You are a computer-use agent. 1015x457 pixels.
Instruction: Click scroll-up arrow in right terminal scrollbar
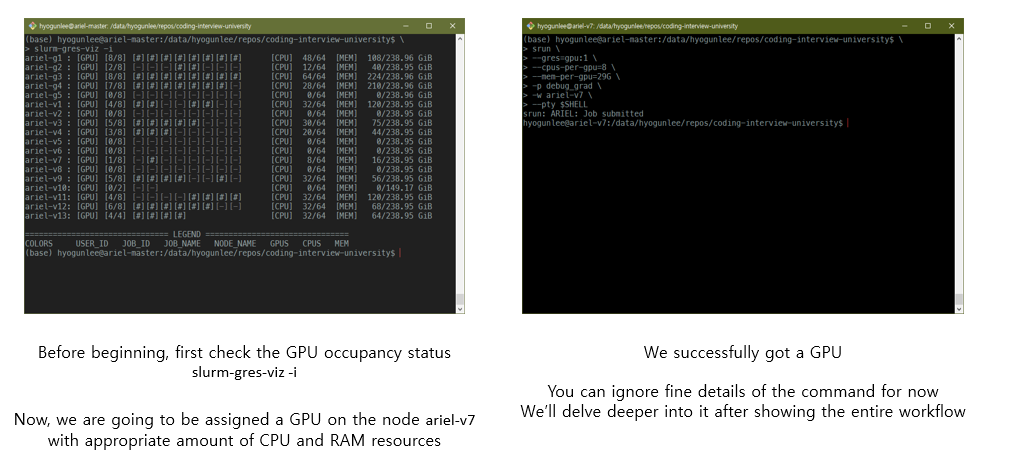click(x=959, y=38)
